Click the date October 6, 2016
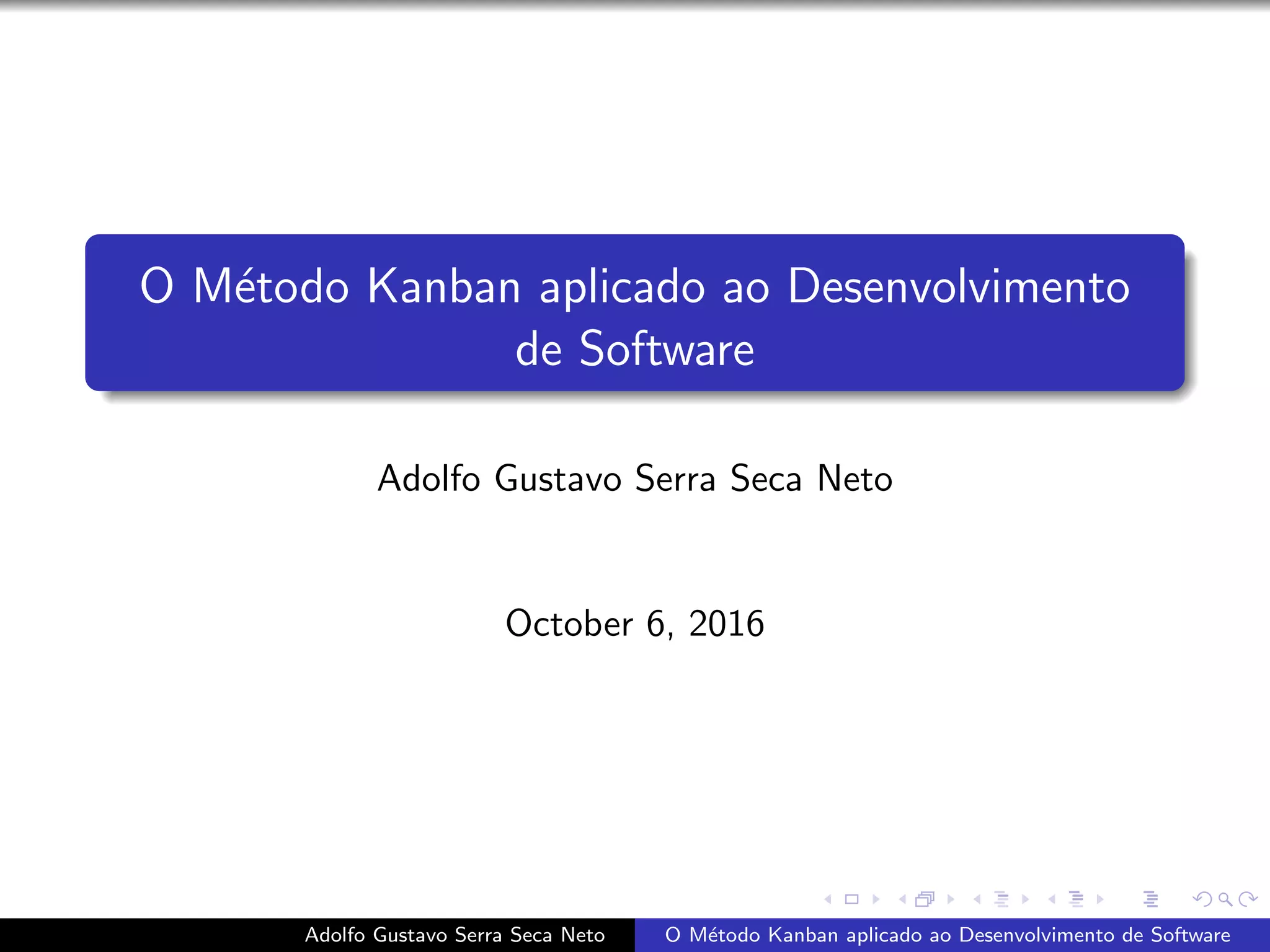Viewport: 1270px width, 952px height. pyautogui.click(x=634, y=624)
